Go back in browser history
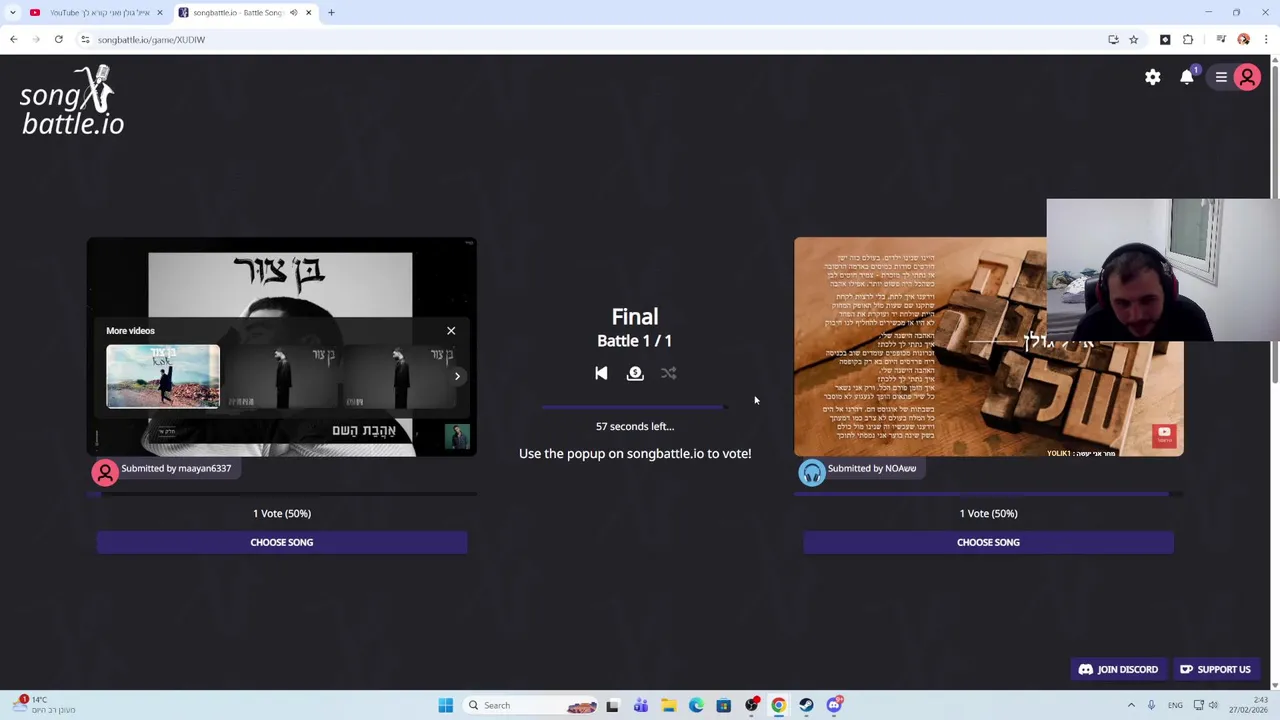 13,39
